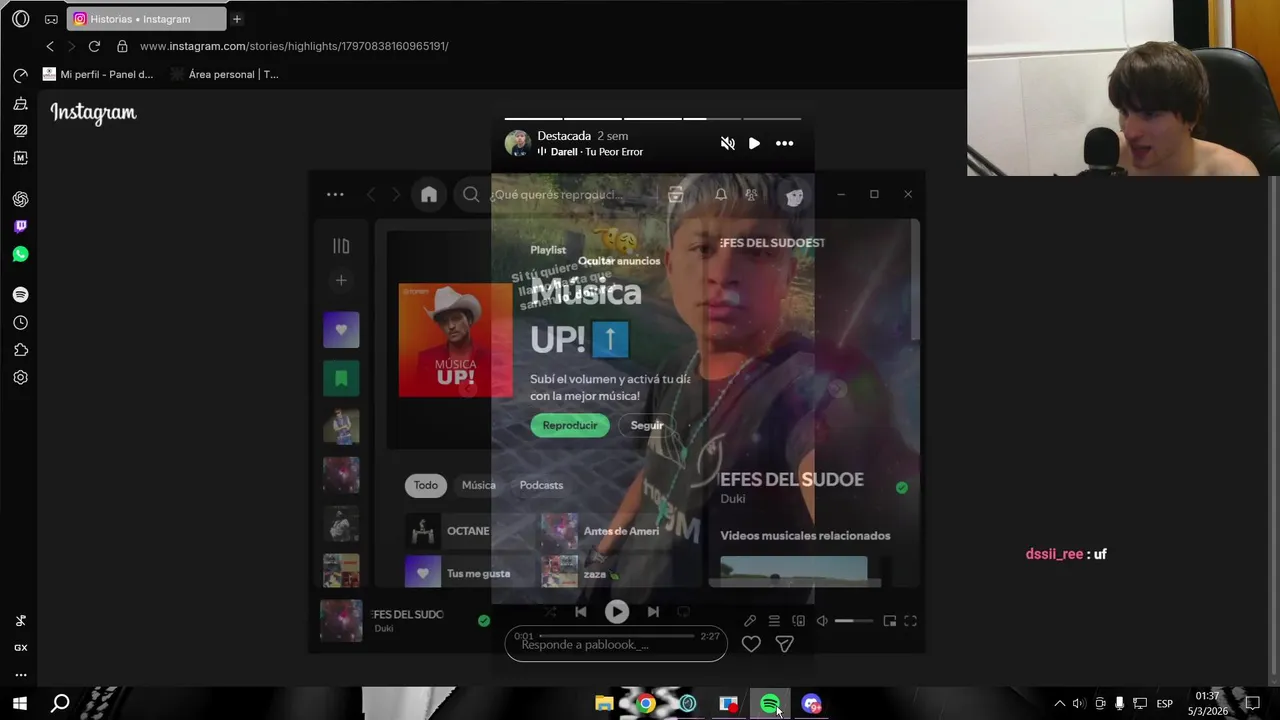Go back with browser back arrow
This screenshot has height=720, width=1280.
pos(50,46)
